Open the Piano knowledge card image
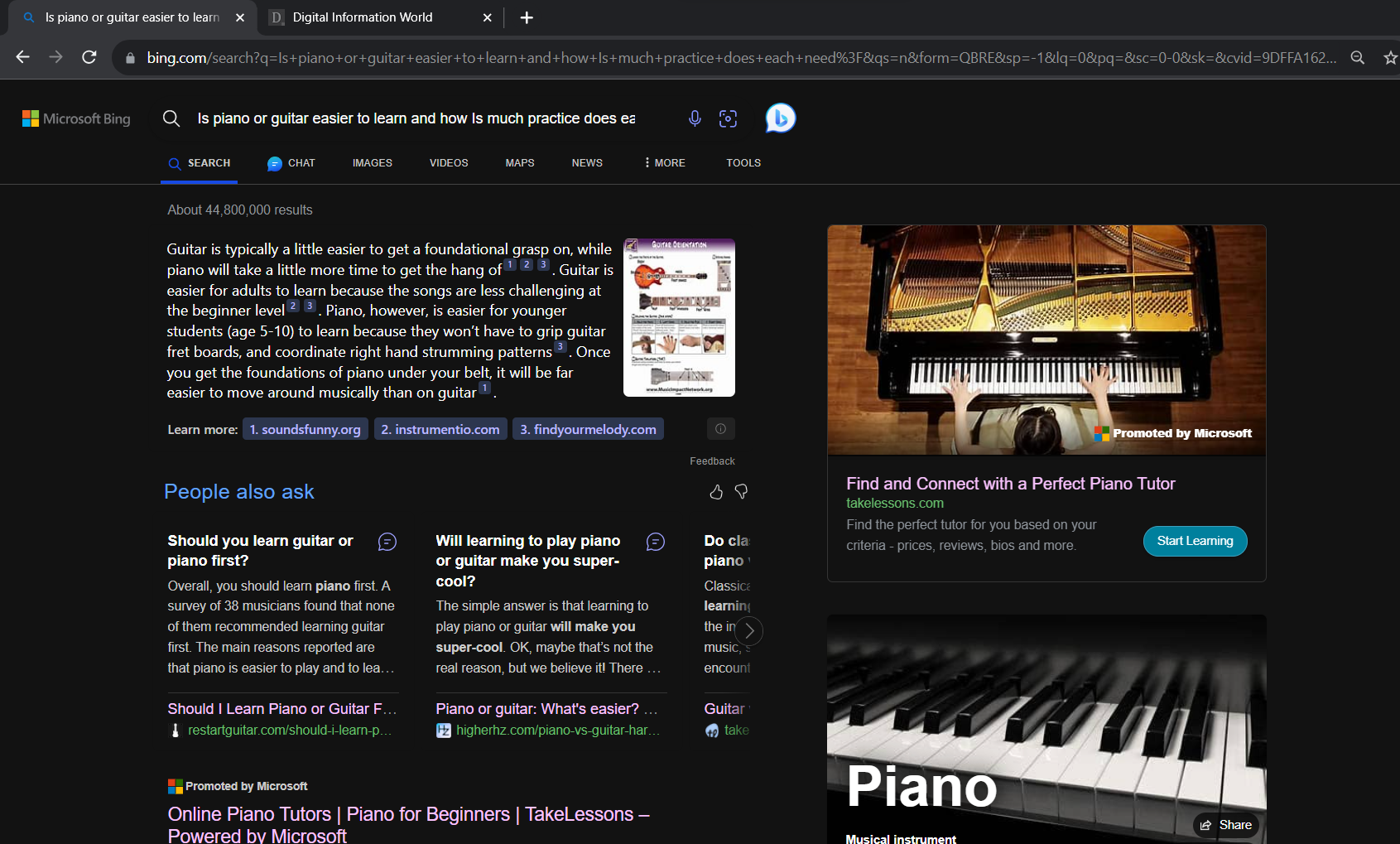 pyautogui.click(x=1046, y=729)
